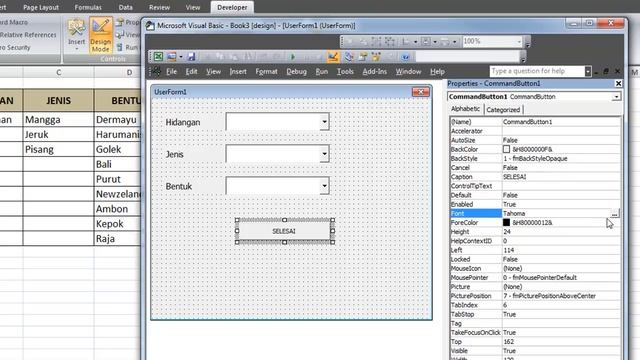Viewport: 640px width, 360px height.
Task: Save the VBA project with floppy icon
Action: [x=191, y=57]
